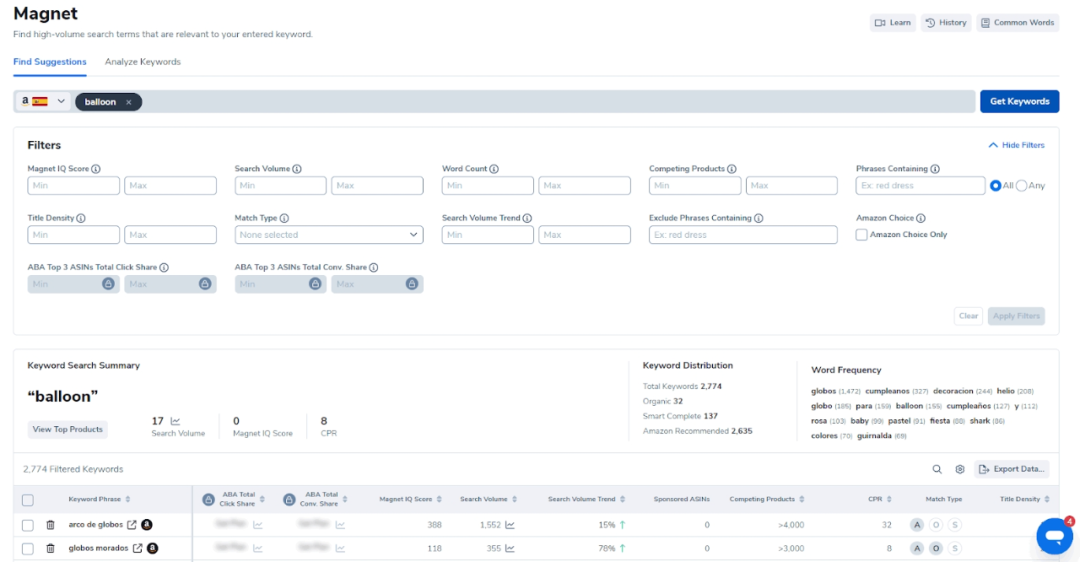1080x562 pixels.
Task: Enable Amazon Choice Only checkbox
Action: tap(861, 235)
